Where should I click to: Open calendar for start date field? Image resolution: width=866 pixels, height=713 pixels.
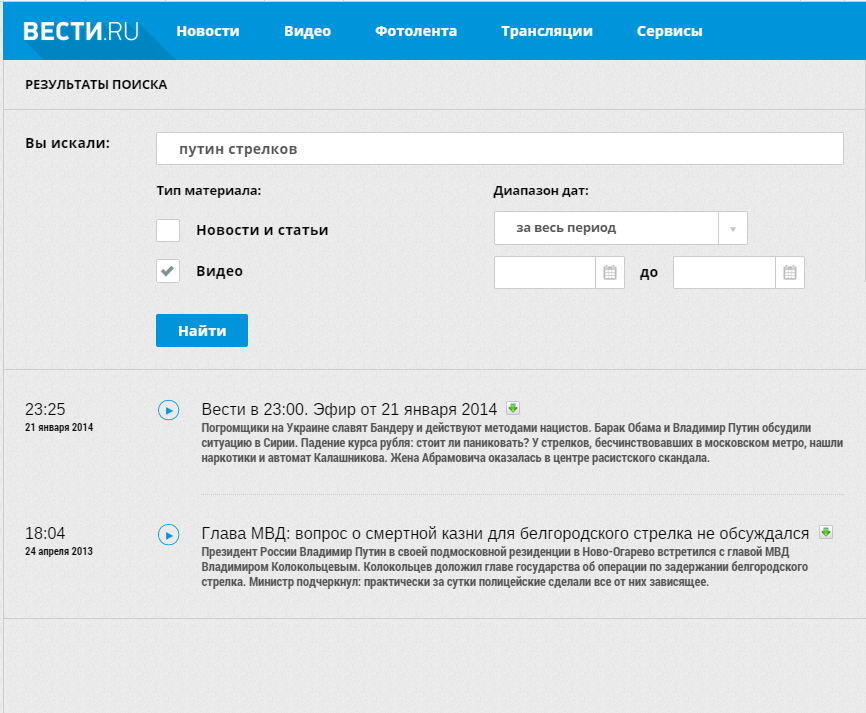pos(610,272)
